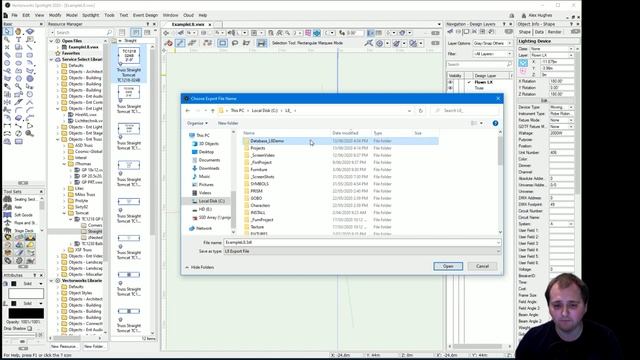Select the Rounded Rectangle tool in Basic palette
Image resolution: width=640 pixels, height=360 pixels.
coord(30,55)
